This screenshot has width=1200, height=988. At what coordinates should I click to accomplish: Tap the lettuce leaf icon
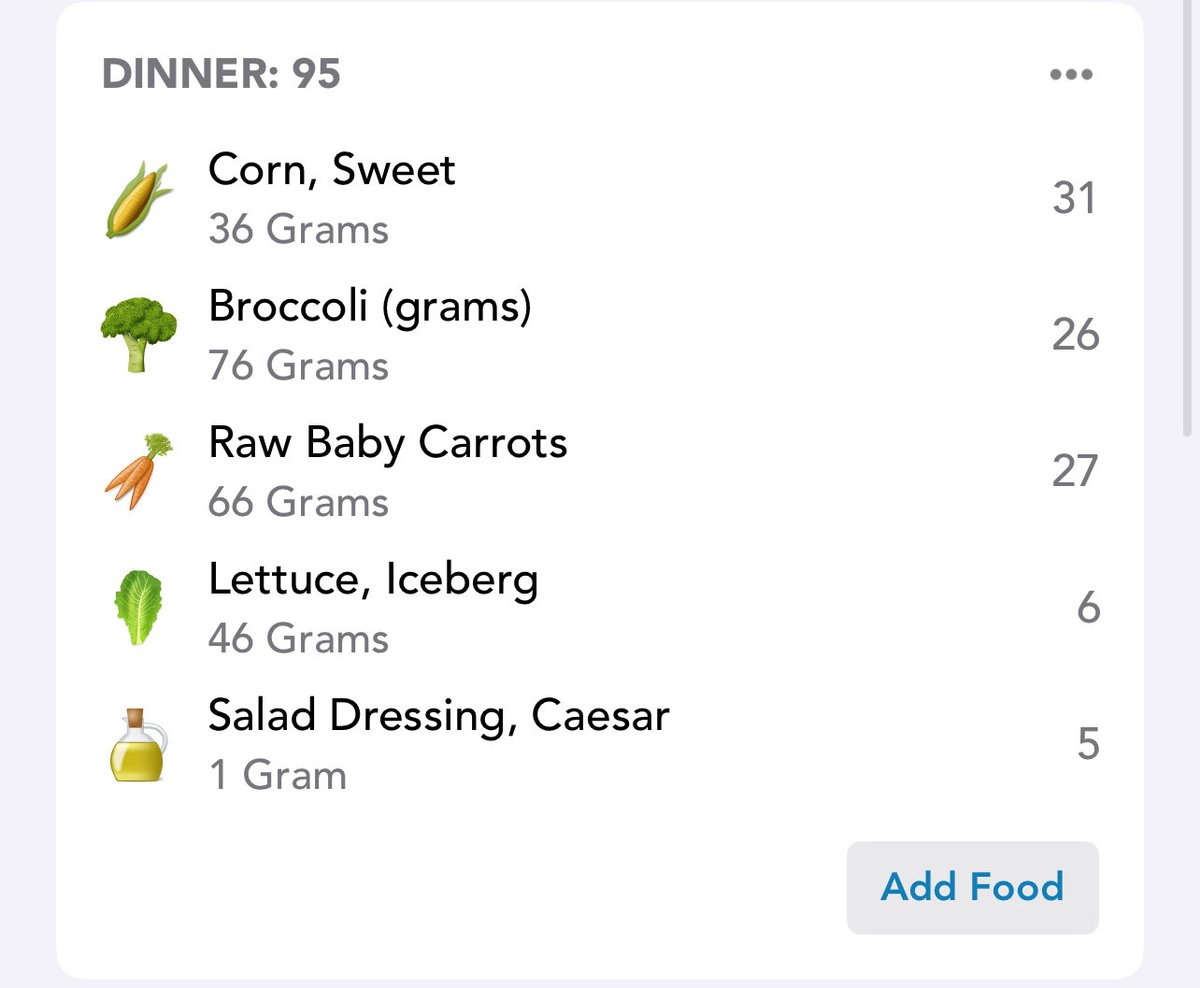pos(138,607)
